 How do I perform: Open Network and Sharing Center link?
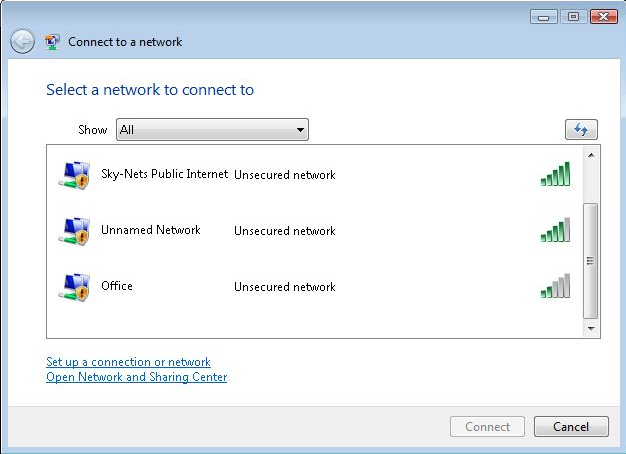click(136, 377)
